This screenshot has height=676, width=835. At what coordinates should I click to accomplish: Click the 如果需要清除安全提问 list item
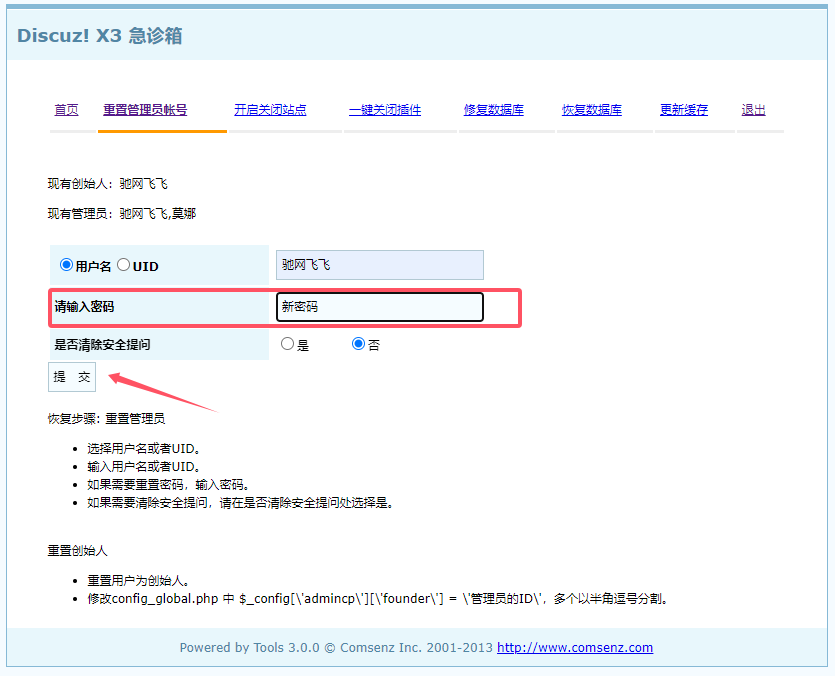tap(241, 503)
